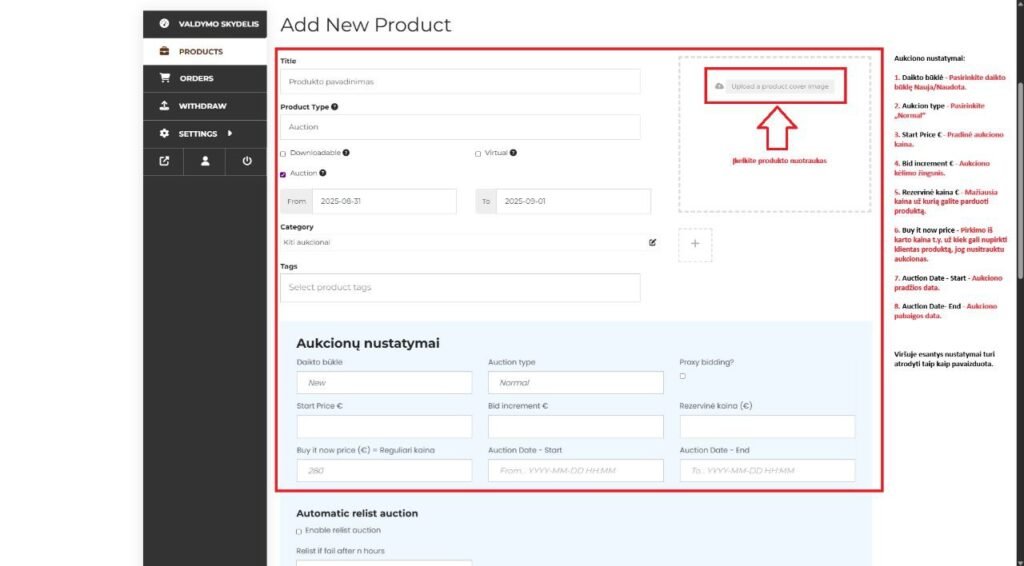Open the Product Type dropdown
This screenshot has width=1024, height=566.
[460, 127]
